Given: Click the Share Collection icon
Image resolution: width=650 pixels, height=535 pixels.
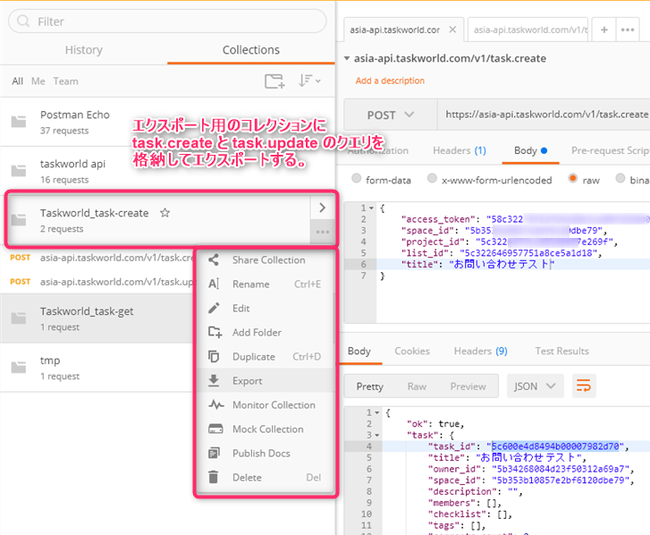Looking at the screenshot, I should tap(213, 260).
